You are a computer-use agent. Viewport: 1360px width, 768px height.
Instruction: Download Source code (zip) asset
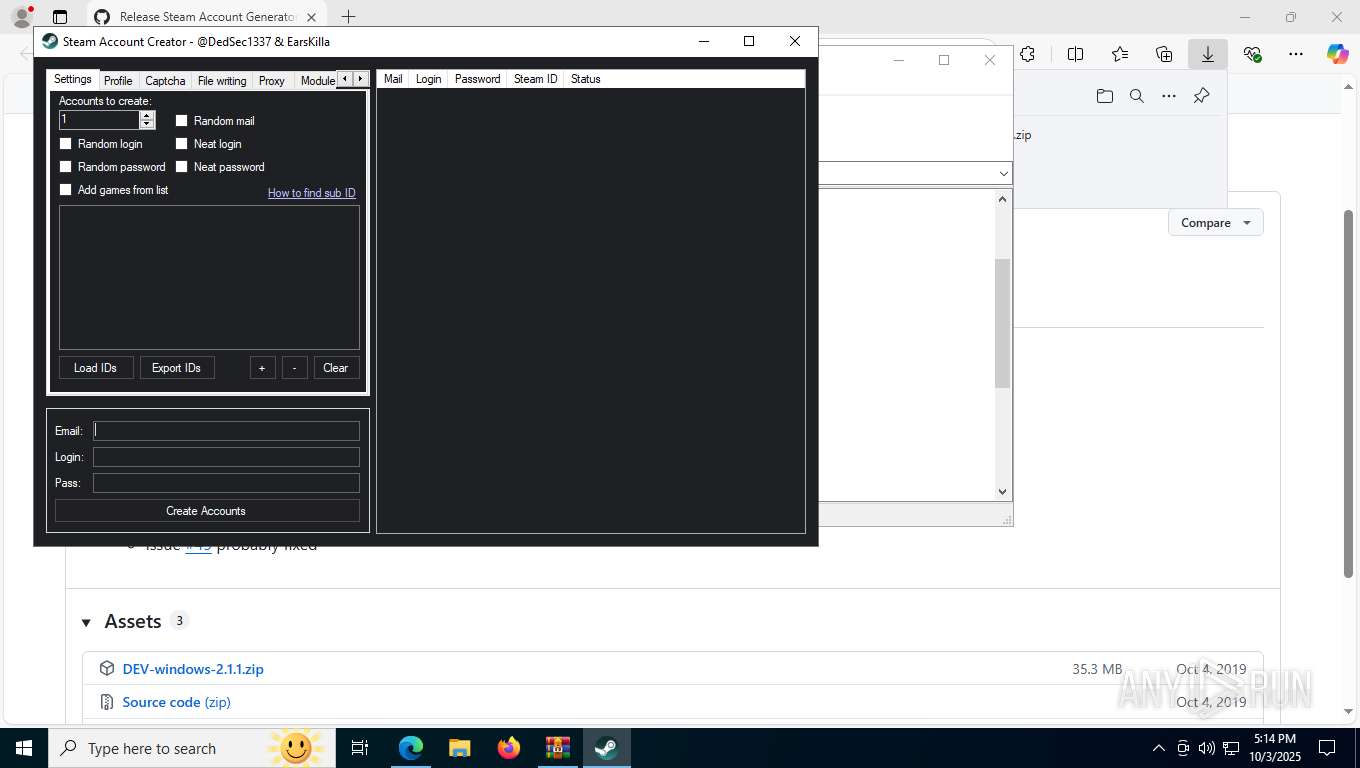click(x=176, y=702)
